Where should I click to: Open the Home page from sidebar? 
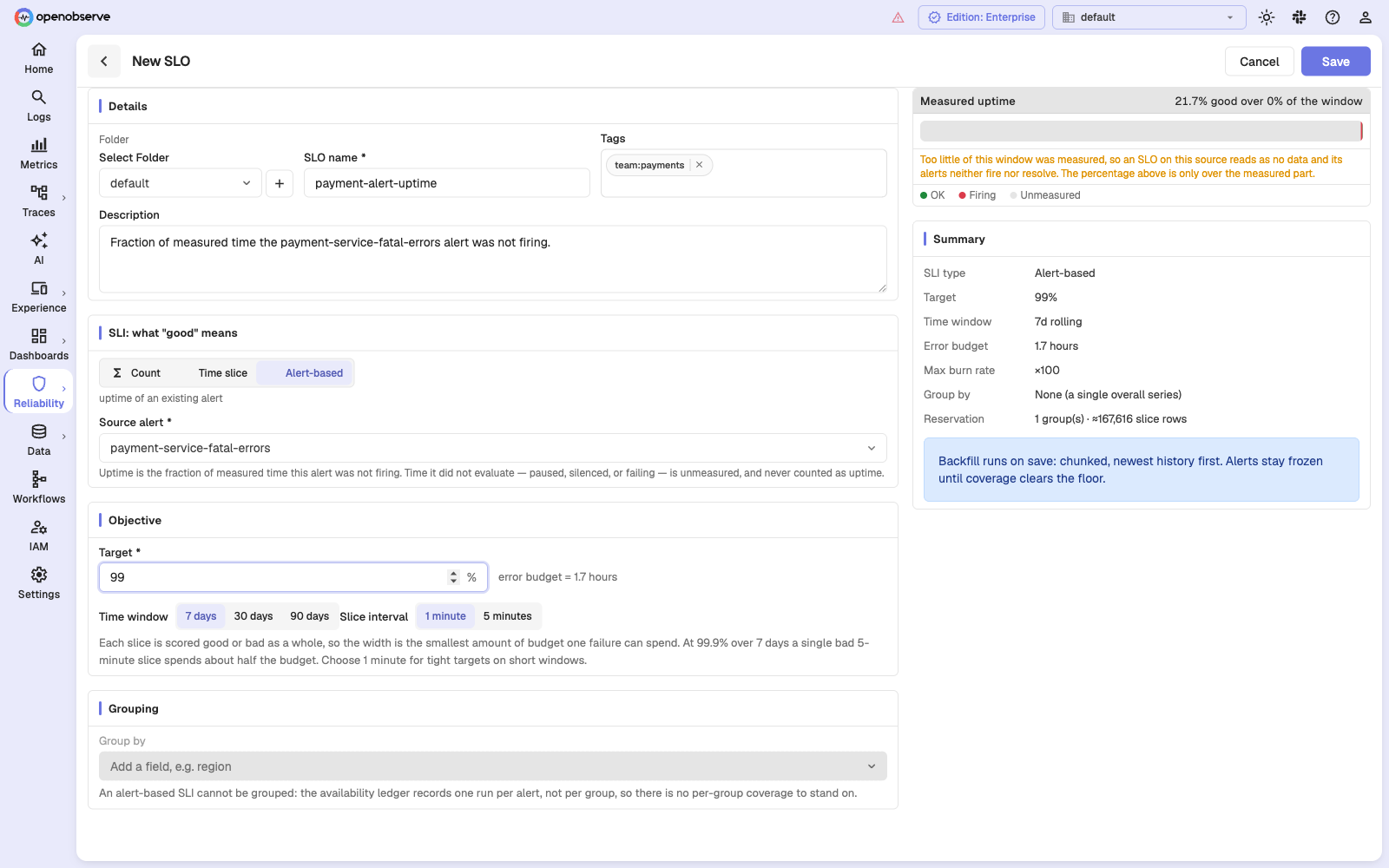(x=39, y=58)
